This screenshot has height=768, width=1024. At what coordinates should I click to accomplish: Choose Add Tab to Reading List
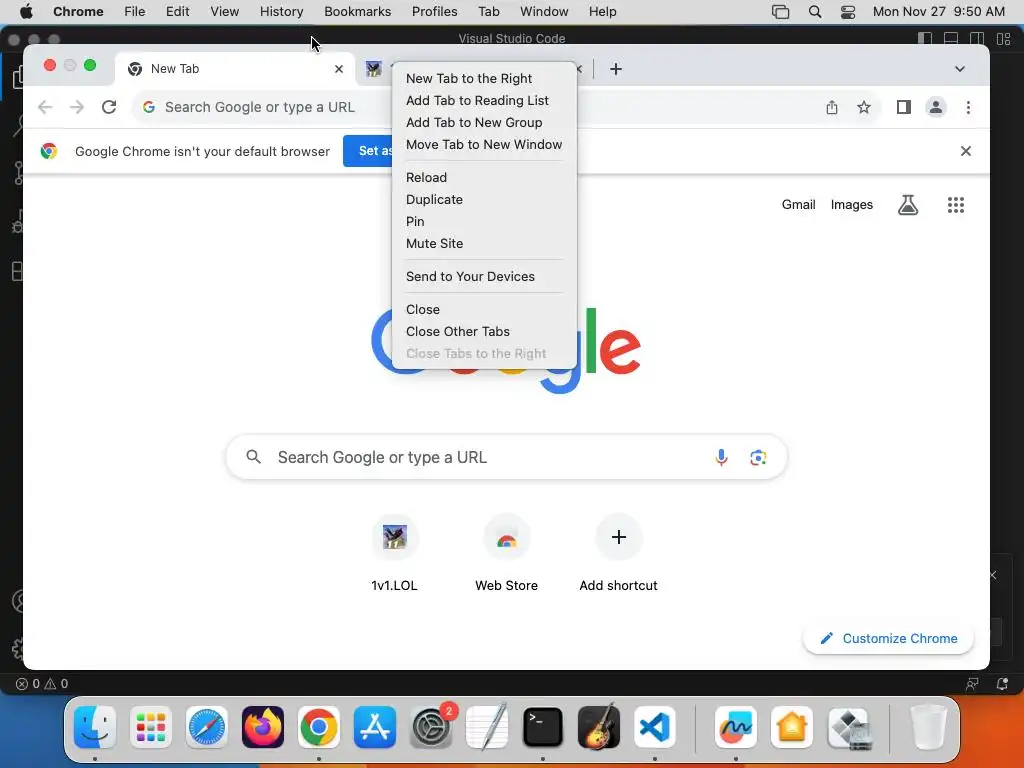[x=477, y=101]
